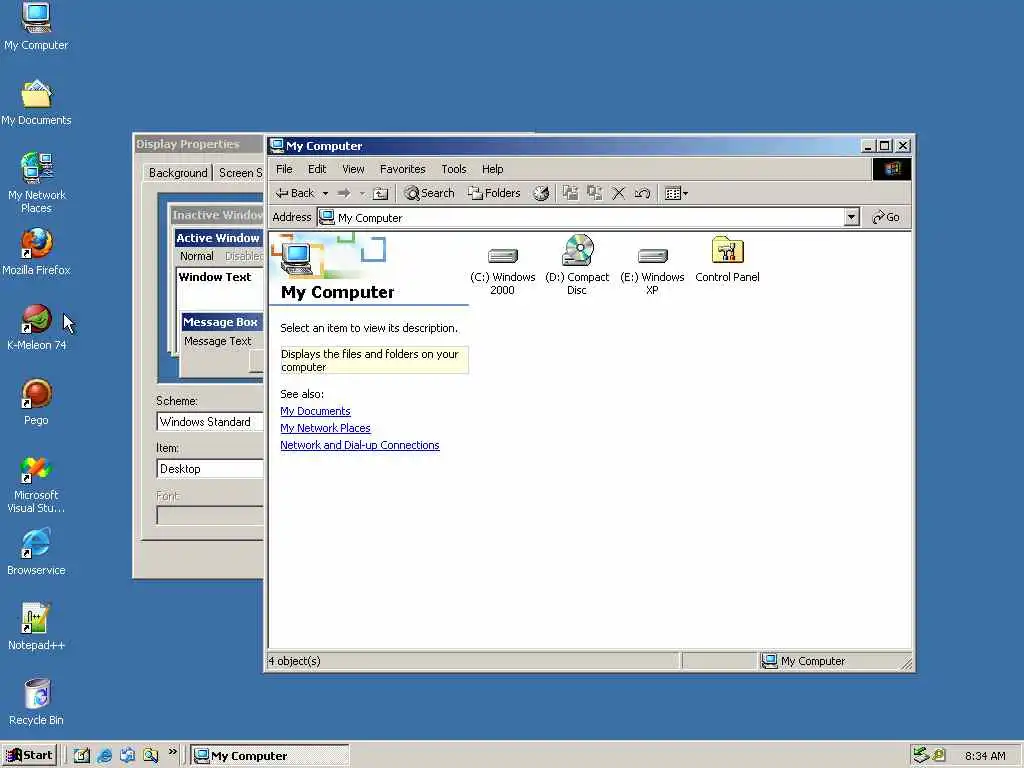Select Browservice desktop shortcut
Viewport: 1024px width, 768px height.
pyautogui.click(x=36, y=552)
